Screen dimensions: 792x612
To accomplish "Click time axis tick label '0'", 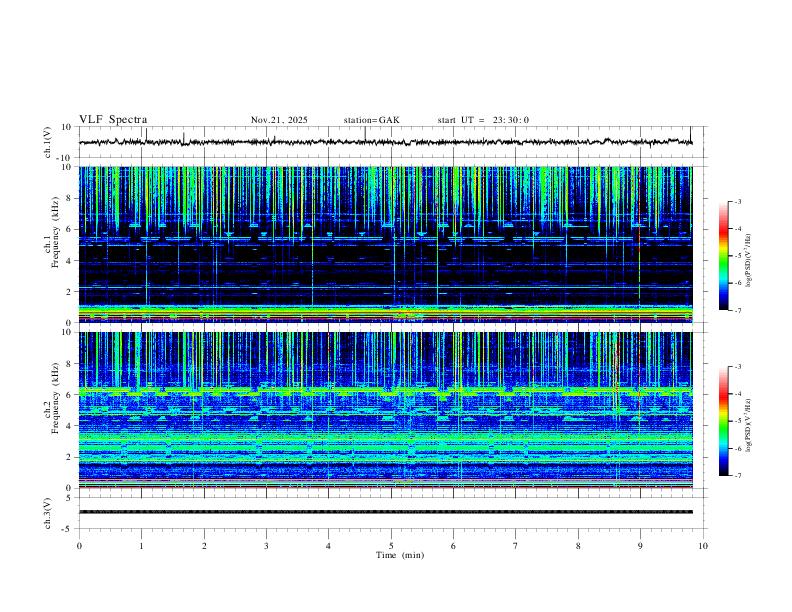I will click(79, 546).
